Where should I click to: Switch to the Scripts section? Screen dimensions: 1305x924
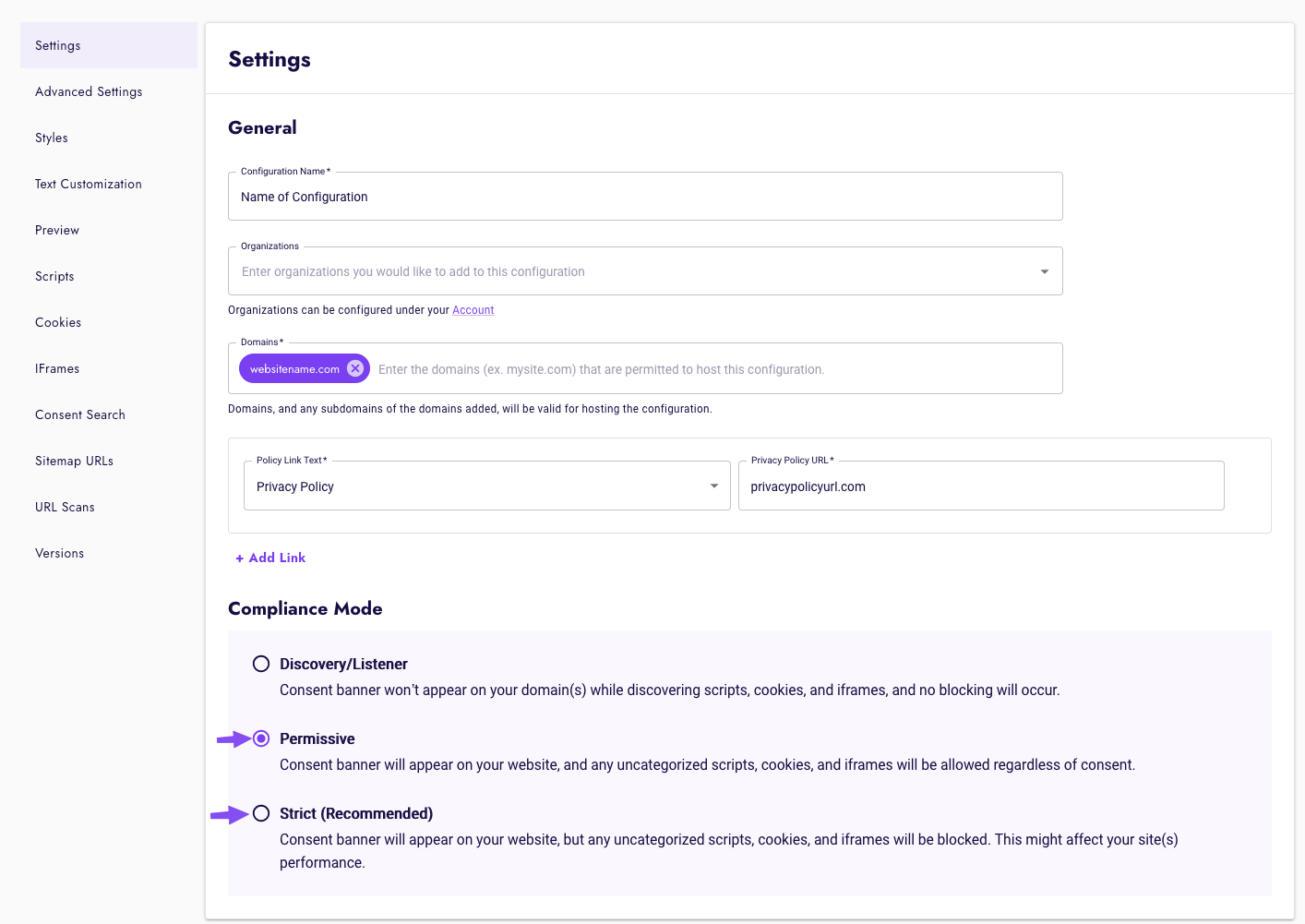(54, 276)
